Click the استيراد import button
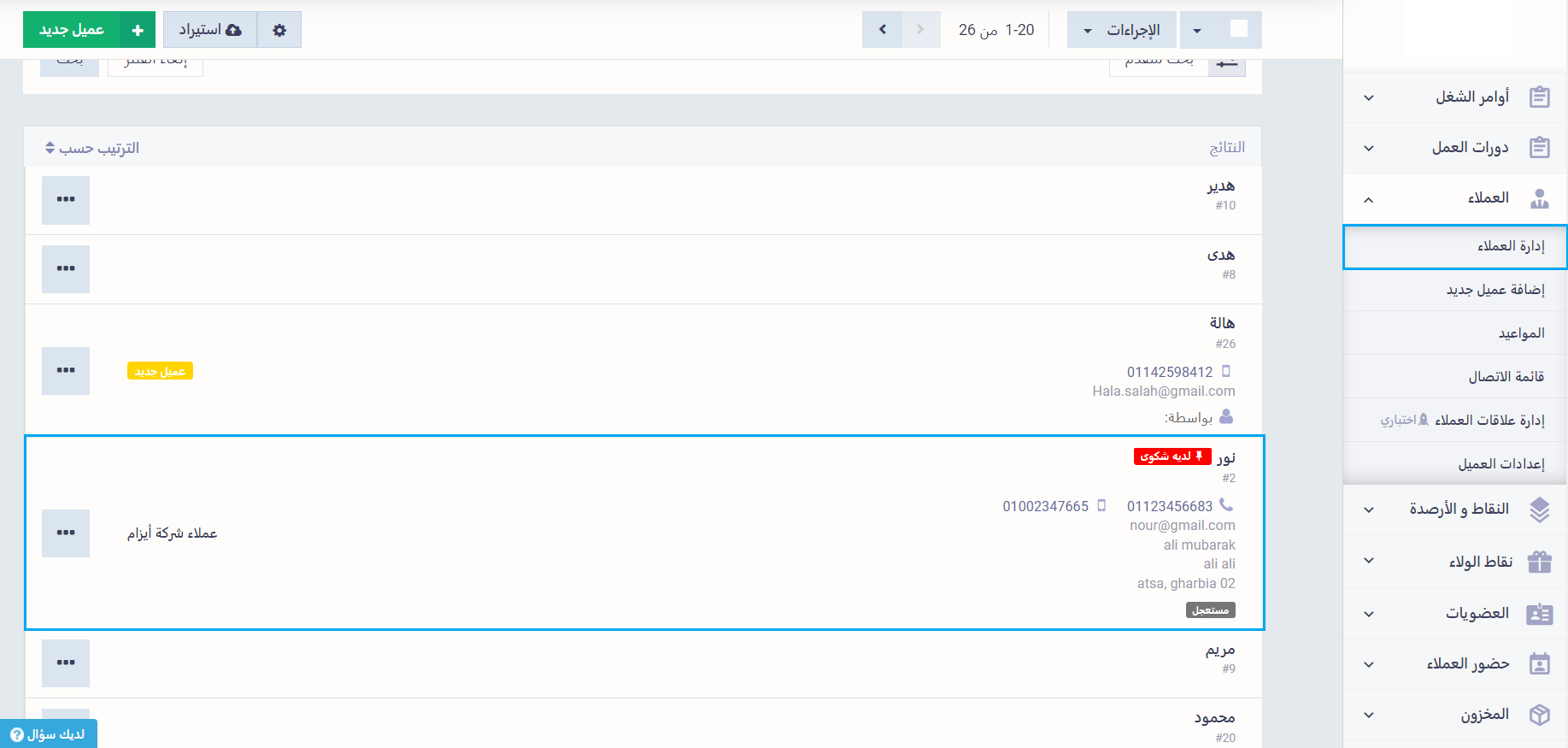The height and width of the screenshot is (748, 1568). tap(210, 30)
